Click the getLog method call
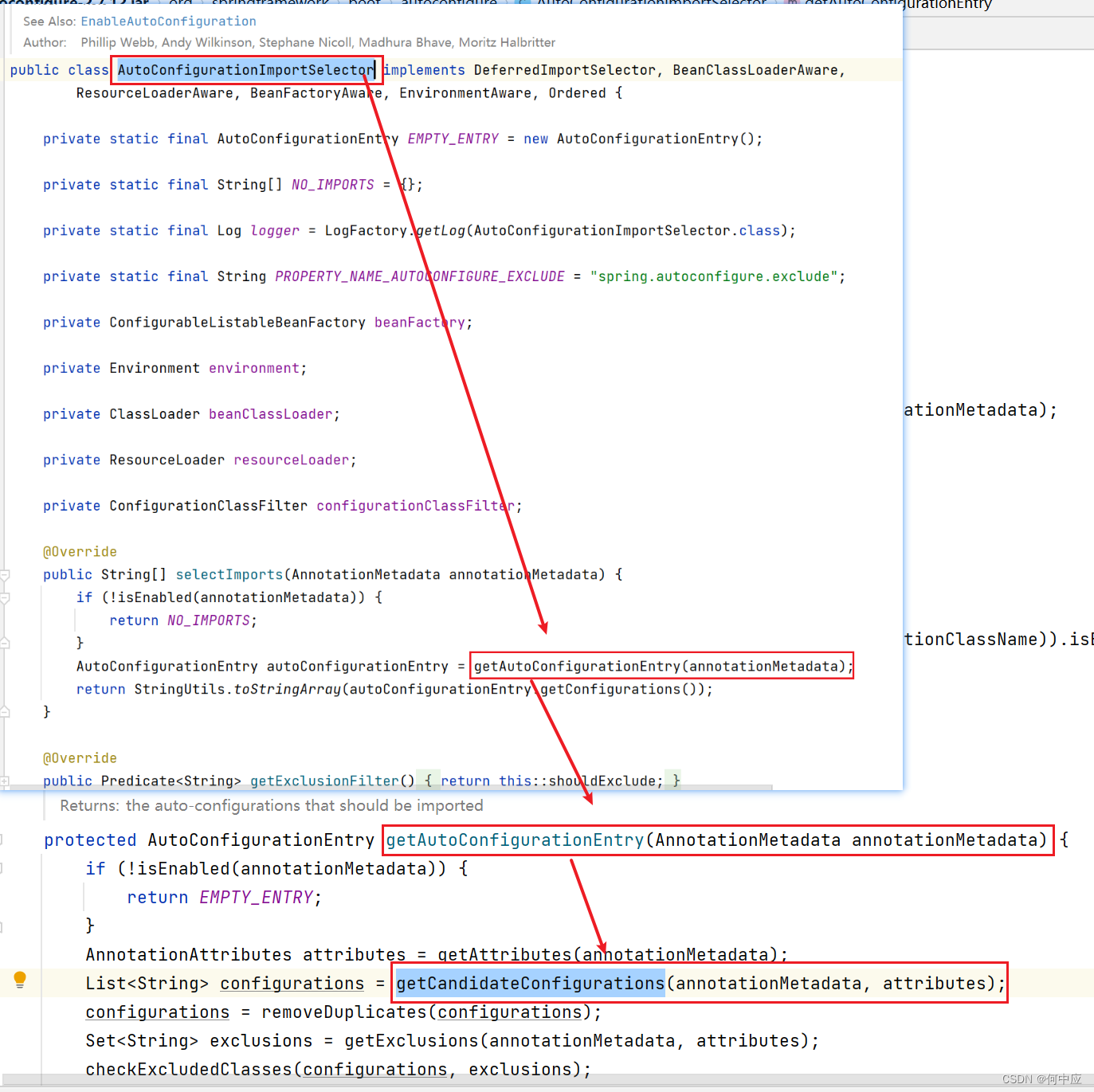 (x=441, y=231)
